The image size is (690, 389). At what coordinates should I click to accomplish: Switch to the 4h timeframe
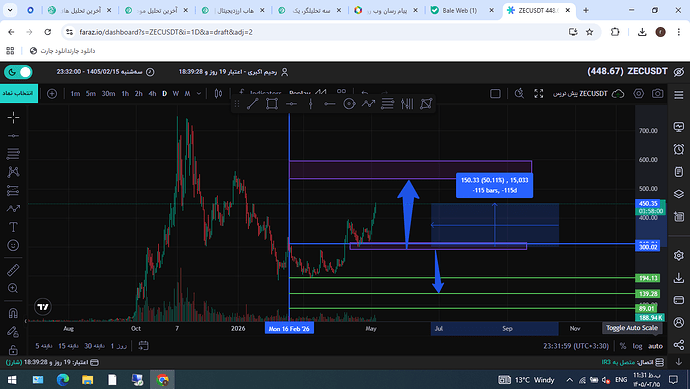(x=152, y=93)
